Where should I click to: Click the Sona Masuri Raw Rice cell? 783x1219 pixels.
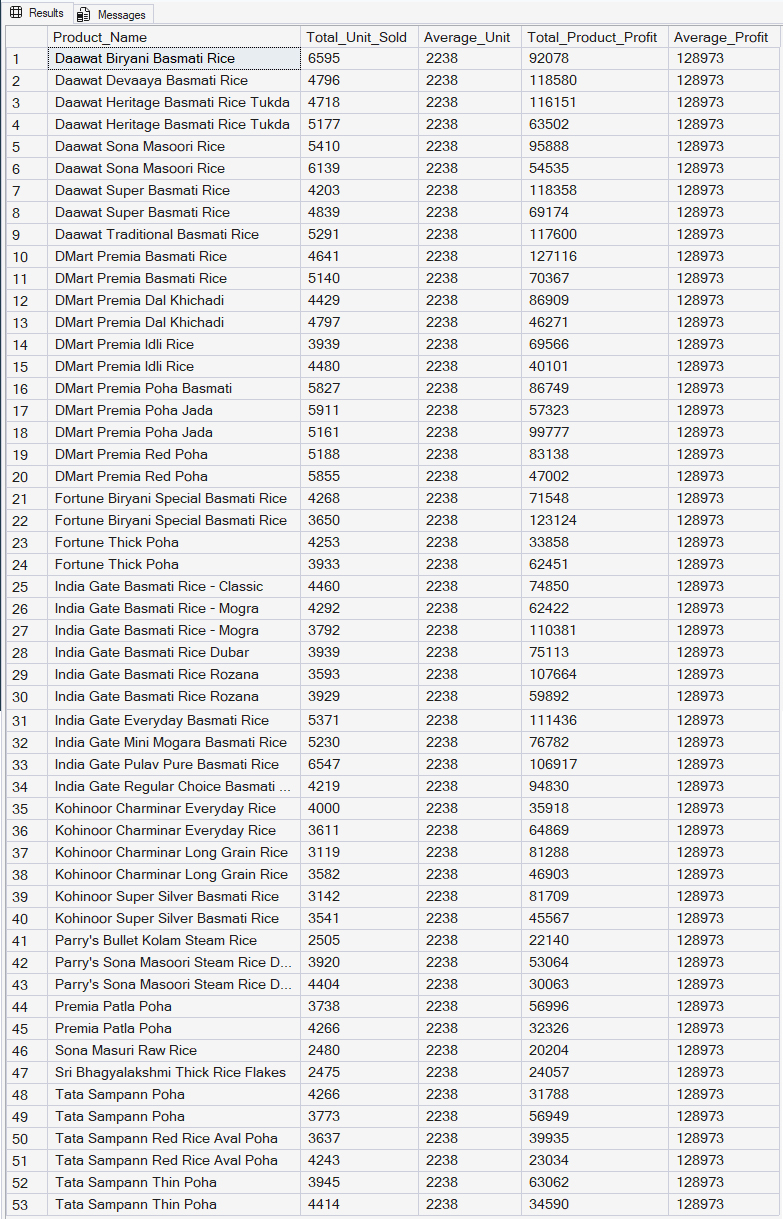coord(173,1050)
